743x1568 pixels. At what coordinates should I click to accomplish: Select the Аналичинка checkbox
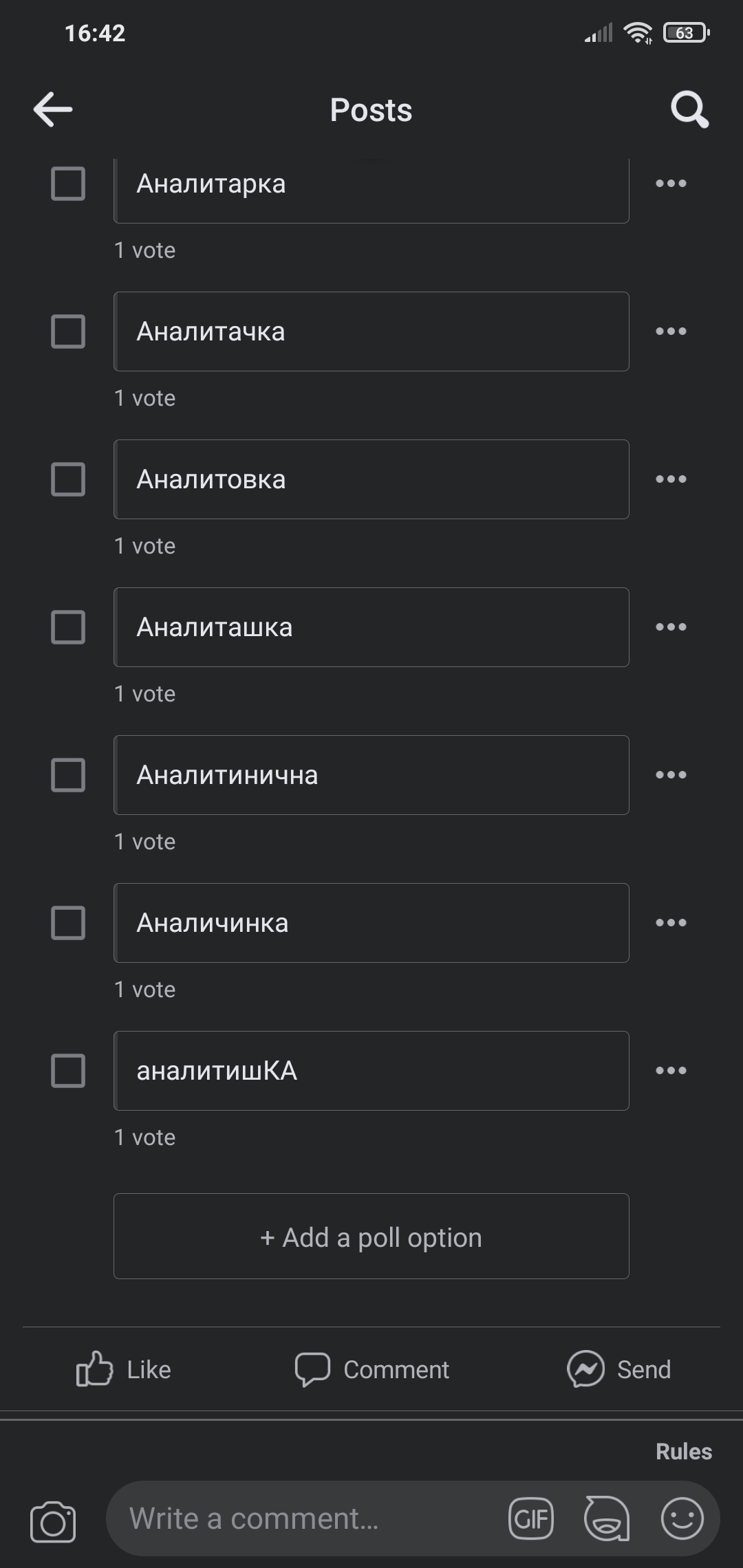pos(68,923)
